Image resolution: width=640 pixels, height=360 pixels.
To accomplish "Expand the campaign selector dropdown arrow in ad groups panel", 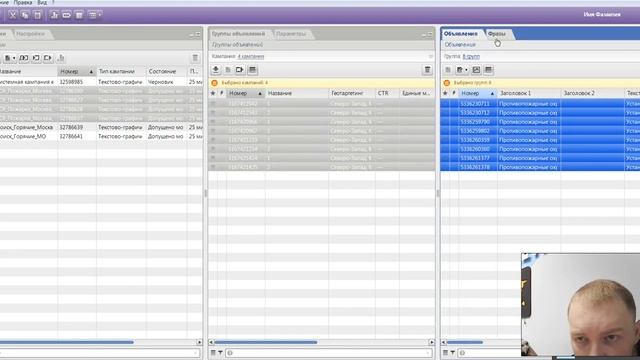I will click(431, 56).
